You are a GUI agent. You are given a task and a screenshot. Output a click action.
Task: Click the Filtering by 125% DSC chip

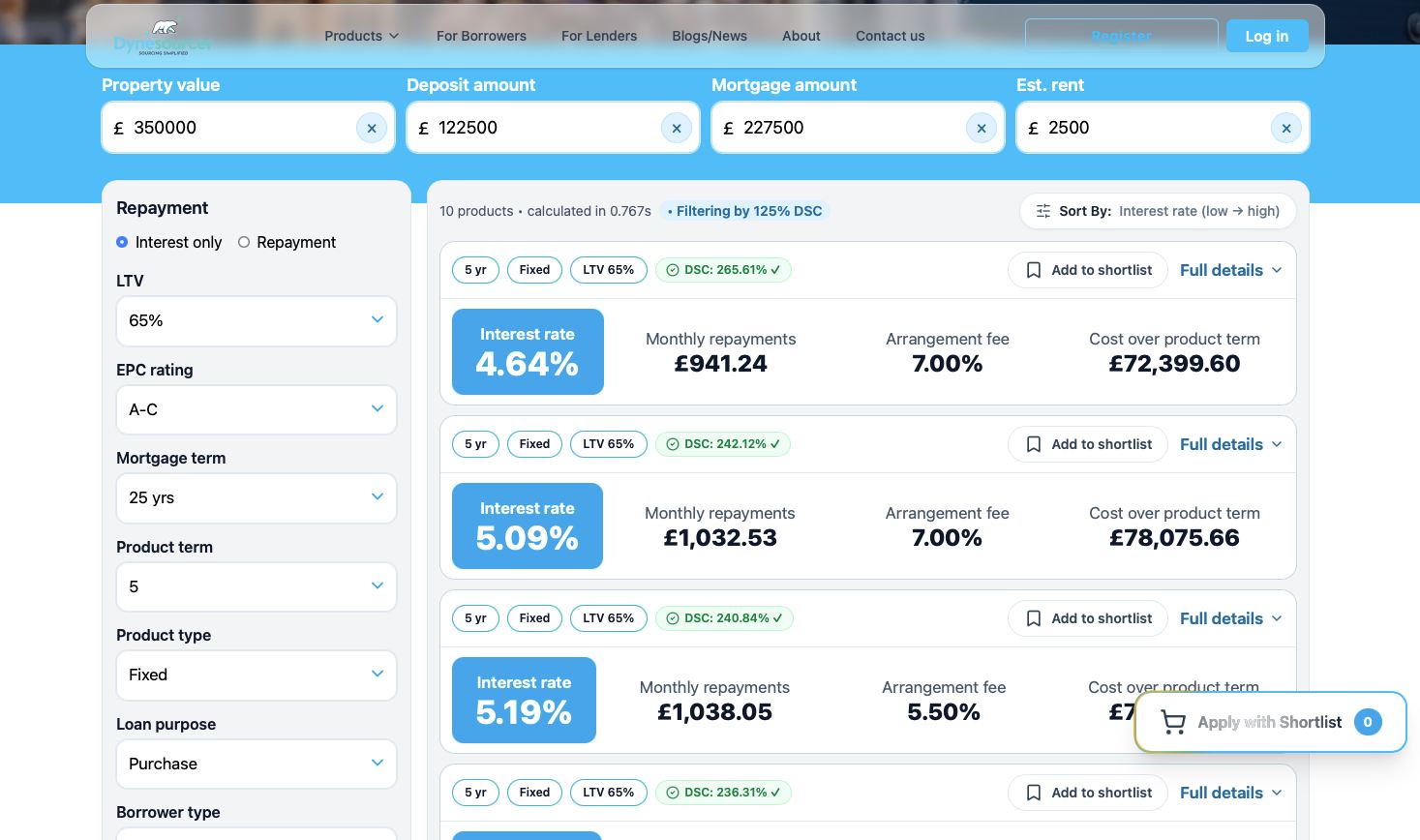click(x=744, y=211)
